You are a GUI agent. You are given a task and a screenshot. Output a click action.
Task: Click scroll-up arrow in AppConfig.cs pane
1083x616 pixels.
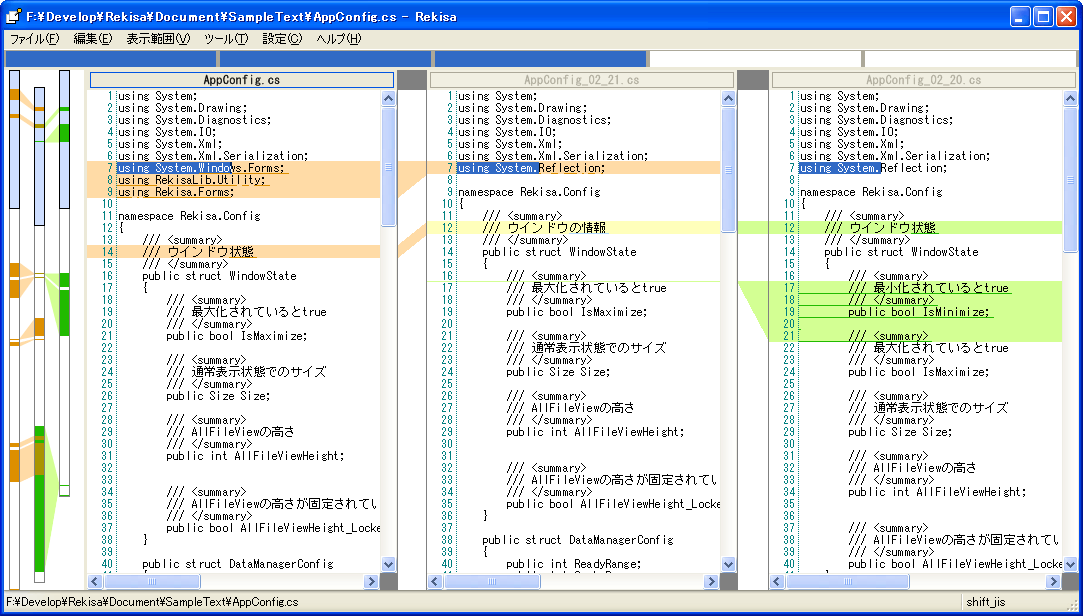pyautogui.click(x=388, y=97)
